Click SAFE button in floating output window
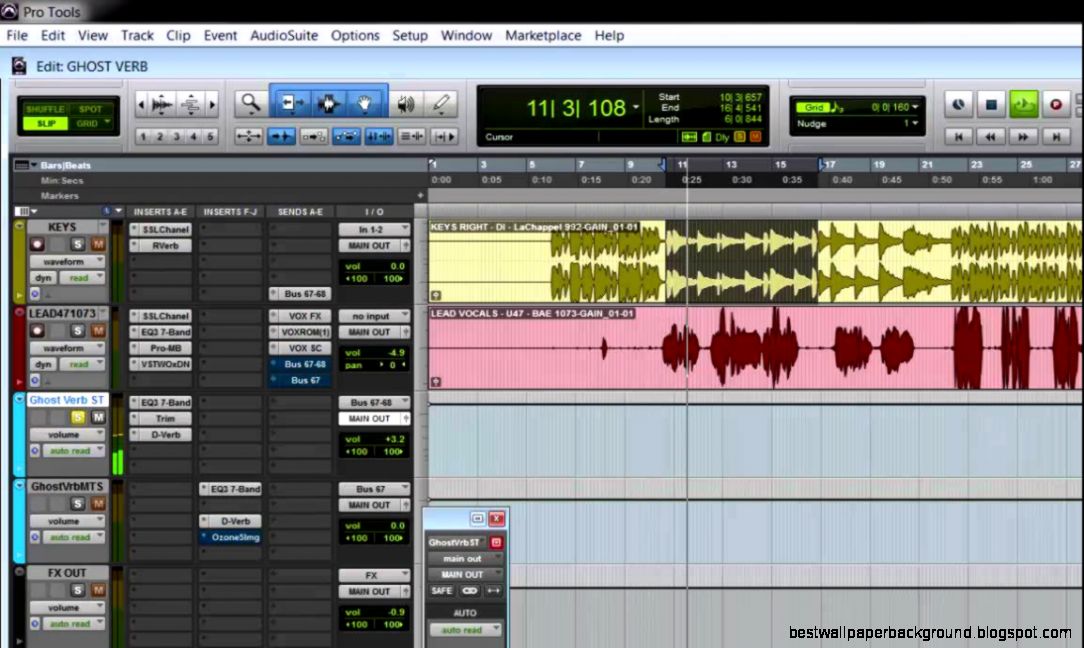 [x=442, y=591]
